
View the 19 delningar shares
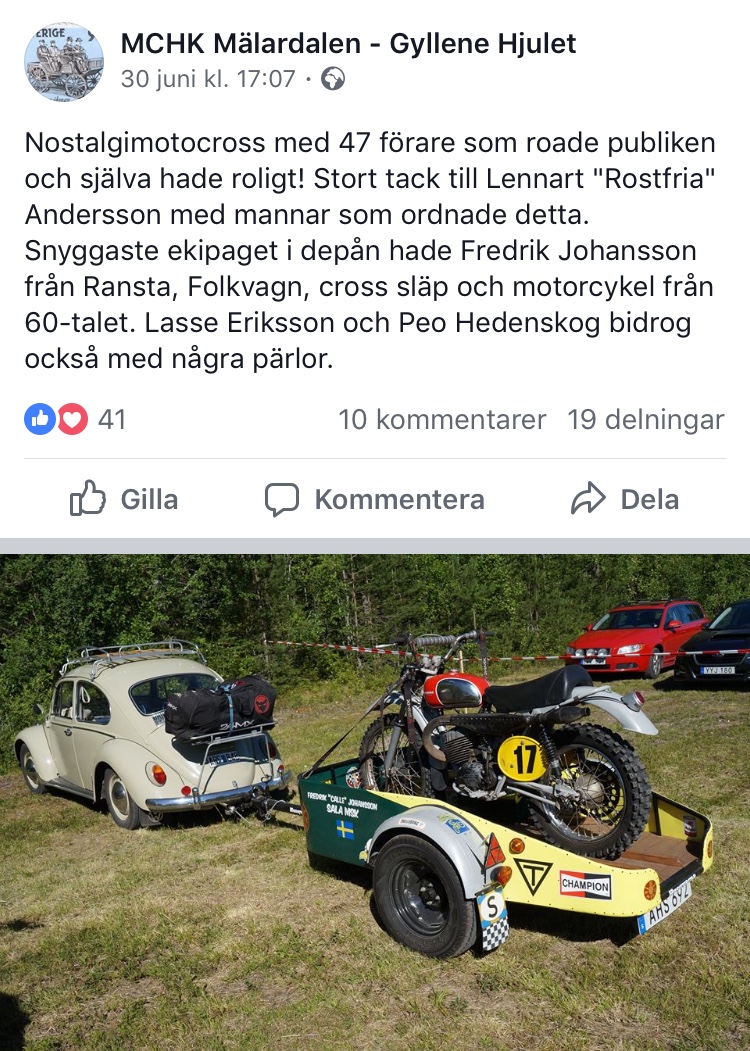646,420
